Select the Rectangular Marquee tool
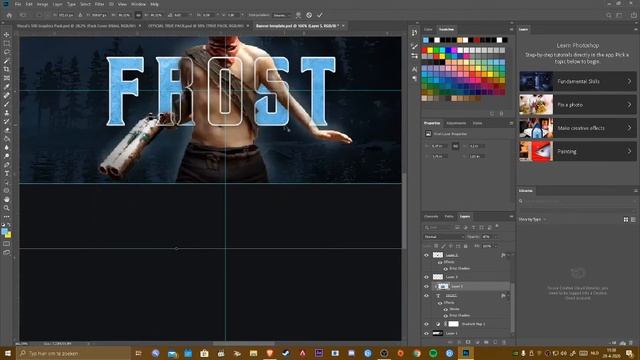This screenshot has height=360, width=640. click(7, 43)
